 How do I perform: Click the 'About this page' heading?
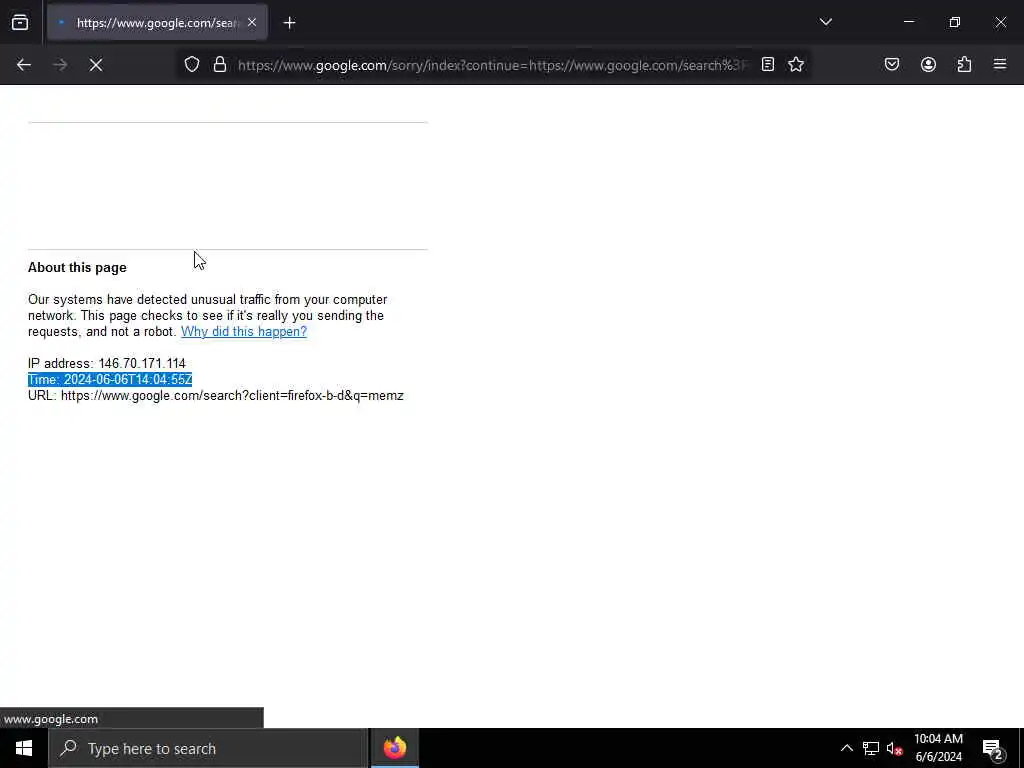[77, 268]
